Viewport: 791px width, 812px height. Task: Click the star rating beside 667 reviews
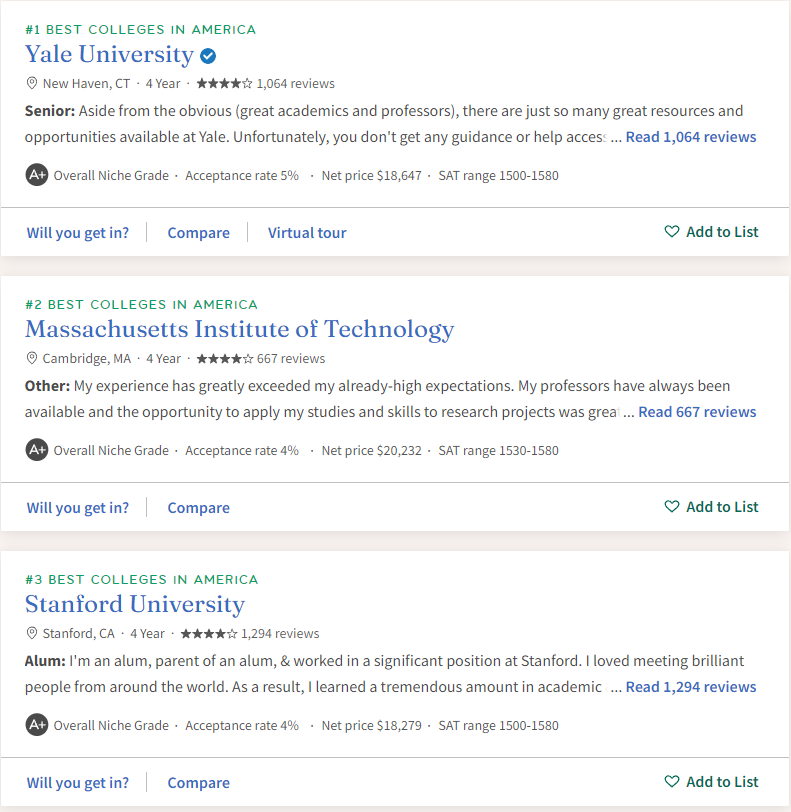pos(225,358)
